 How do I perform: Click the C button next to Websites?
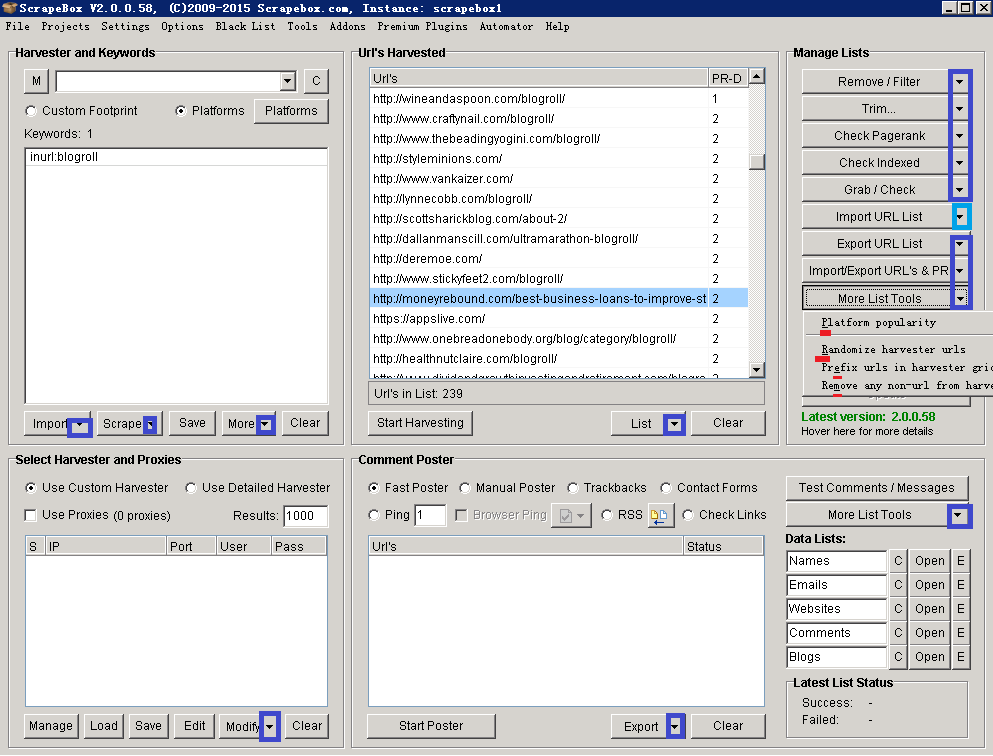click(898, 609)
